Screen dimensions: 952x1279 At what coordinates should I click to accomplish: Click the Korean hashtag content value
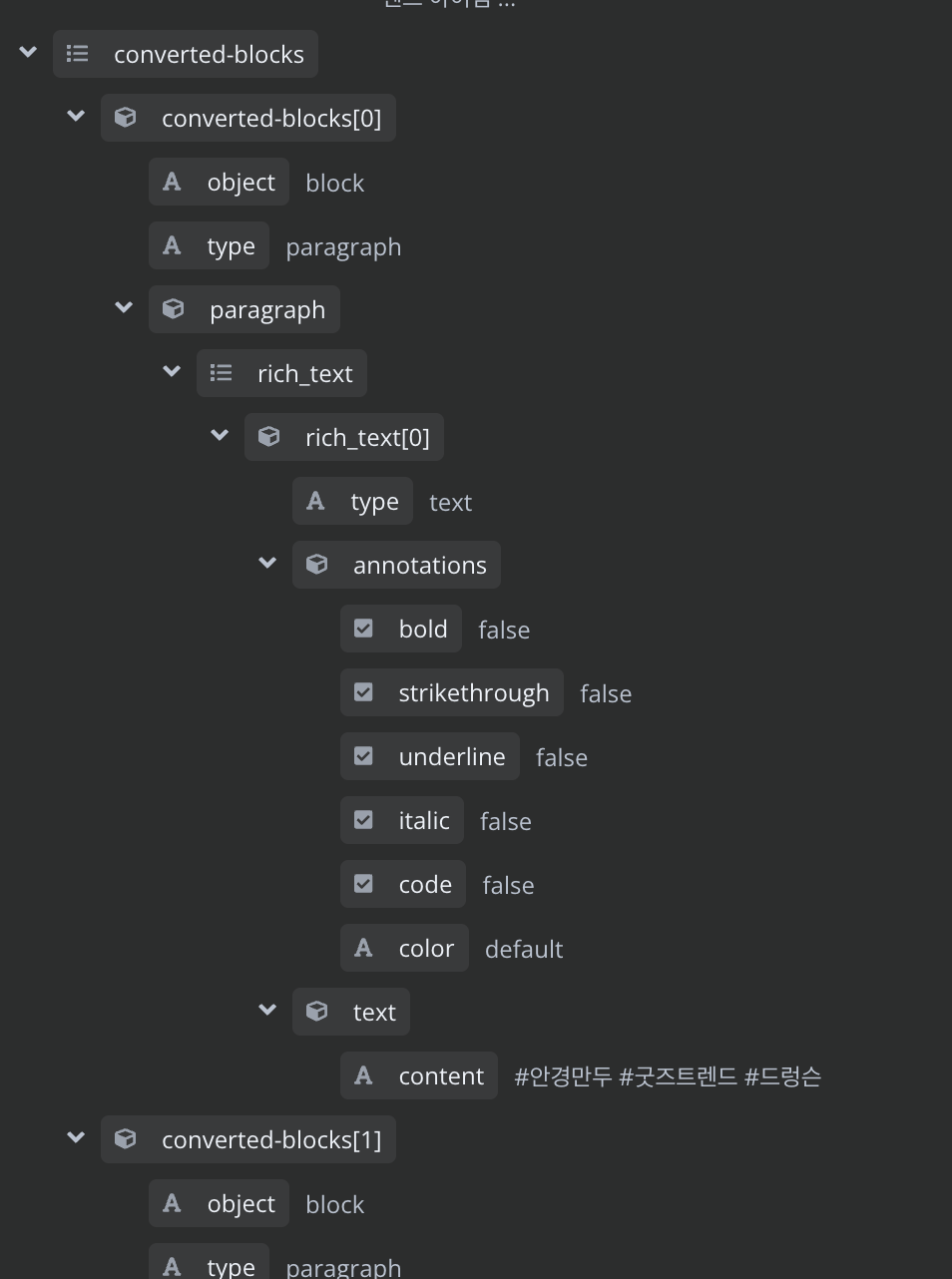(668, 1076)
